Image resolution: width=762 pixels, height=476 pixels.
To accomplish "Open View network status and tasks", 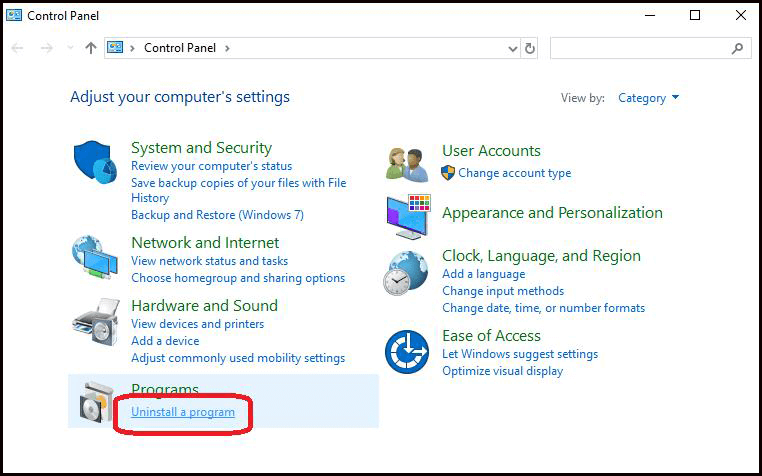I will [209, 261].
